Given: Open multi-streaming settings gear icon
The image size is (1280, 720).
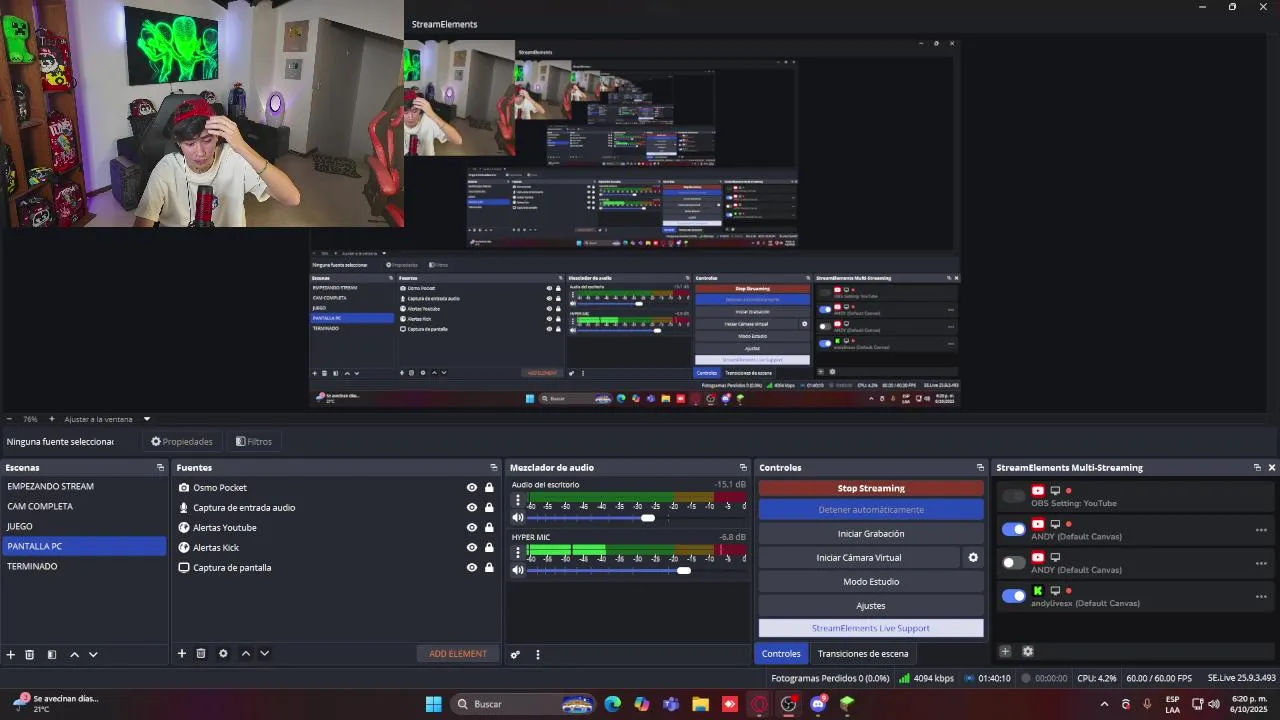Looking at the screenshot, I should pyautogui.click(x=1028, y=652).
